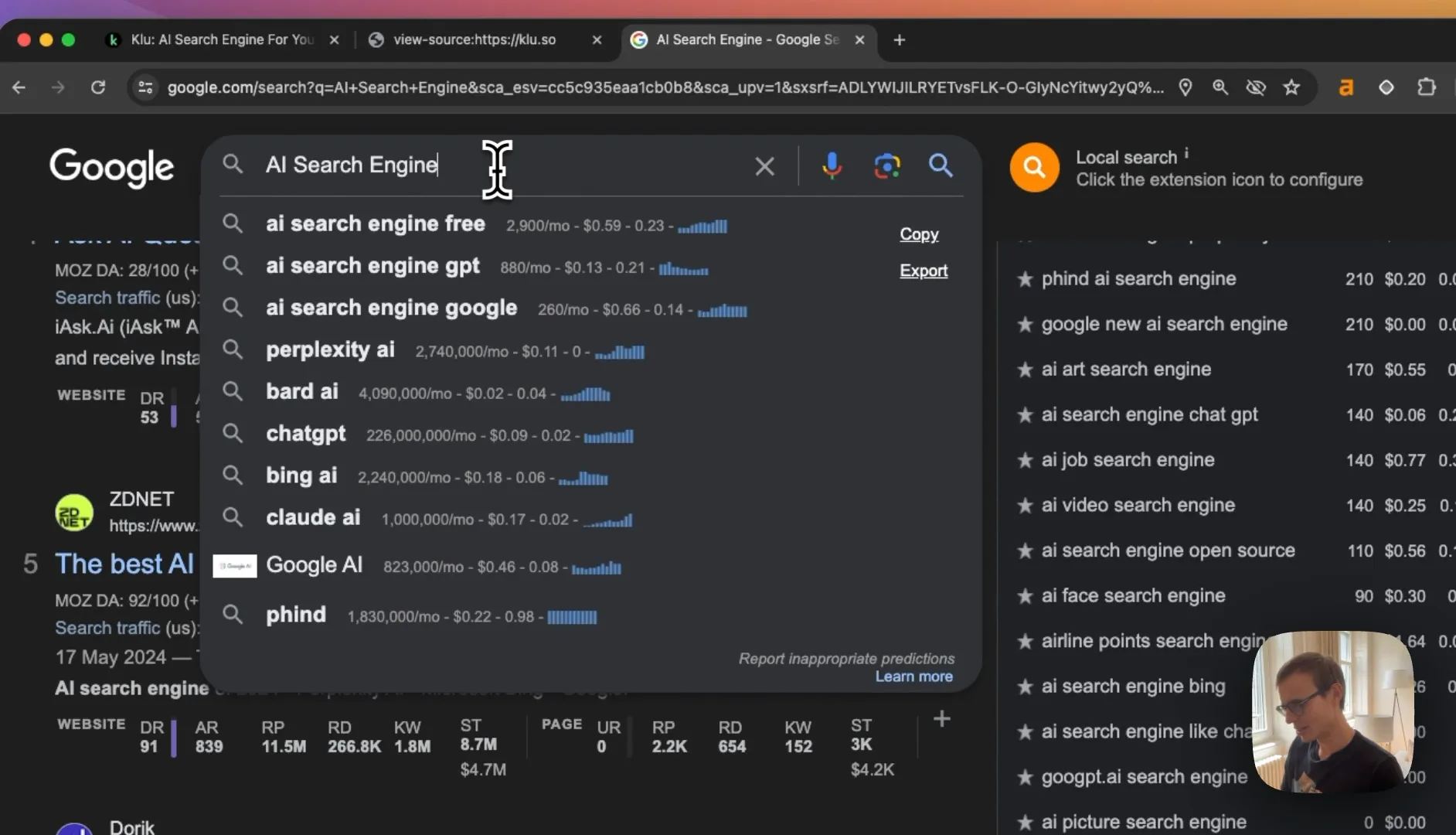Image resolution: width=1456 pixels, height=835 pixels.
Task: Click the blue search magnifier button
Action: (941, 165)
